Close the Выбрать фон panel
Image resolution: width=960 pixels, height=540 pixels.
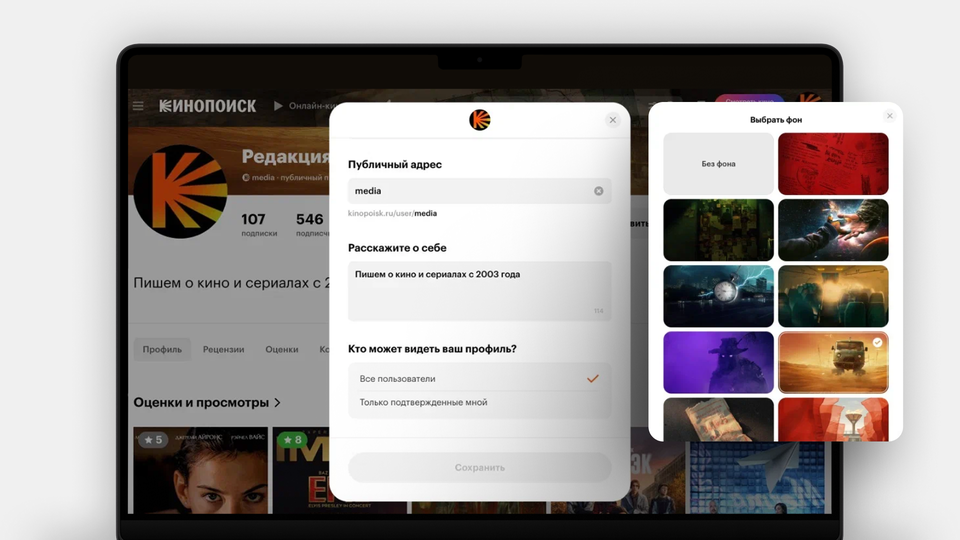[x=890, y=116]
